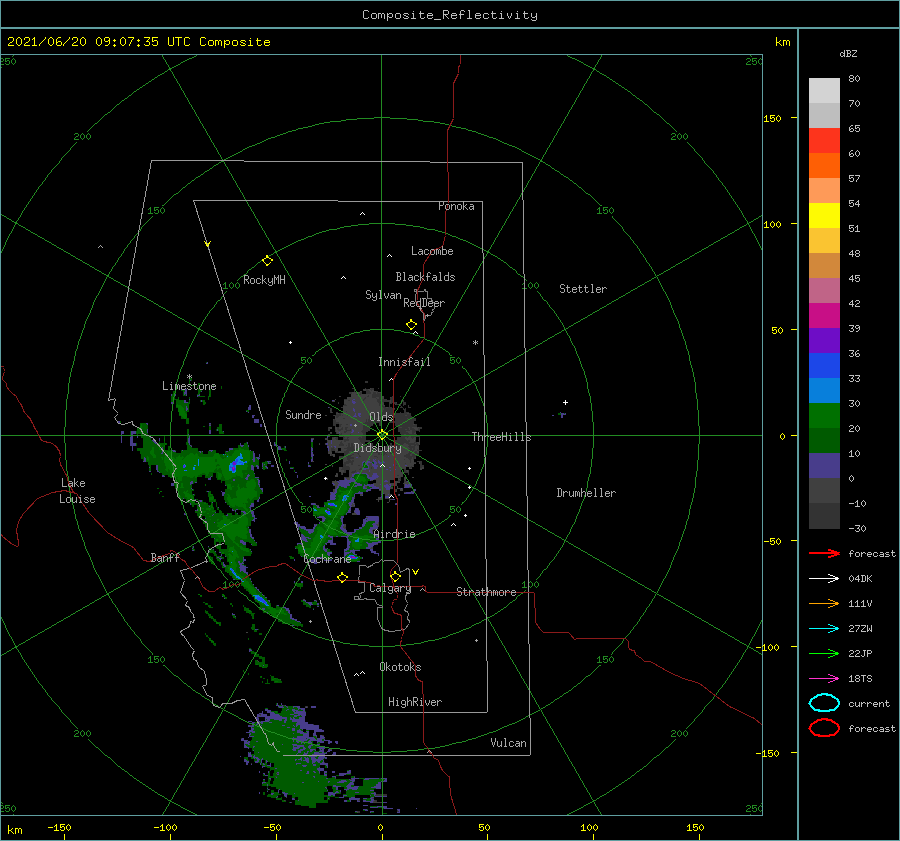Click the Drumheller label
The height and width of the screenshot is (841, 900).
[x=586, y=493]
